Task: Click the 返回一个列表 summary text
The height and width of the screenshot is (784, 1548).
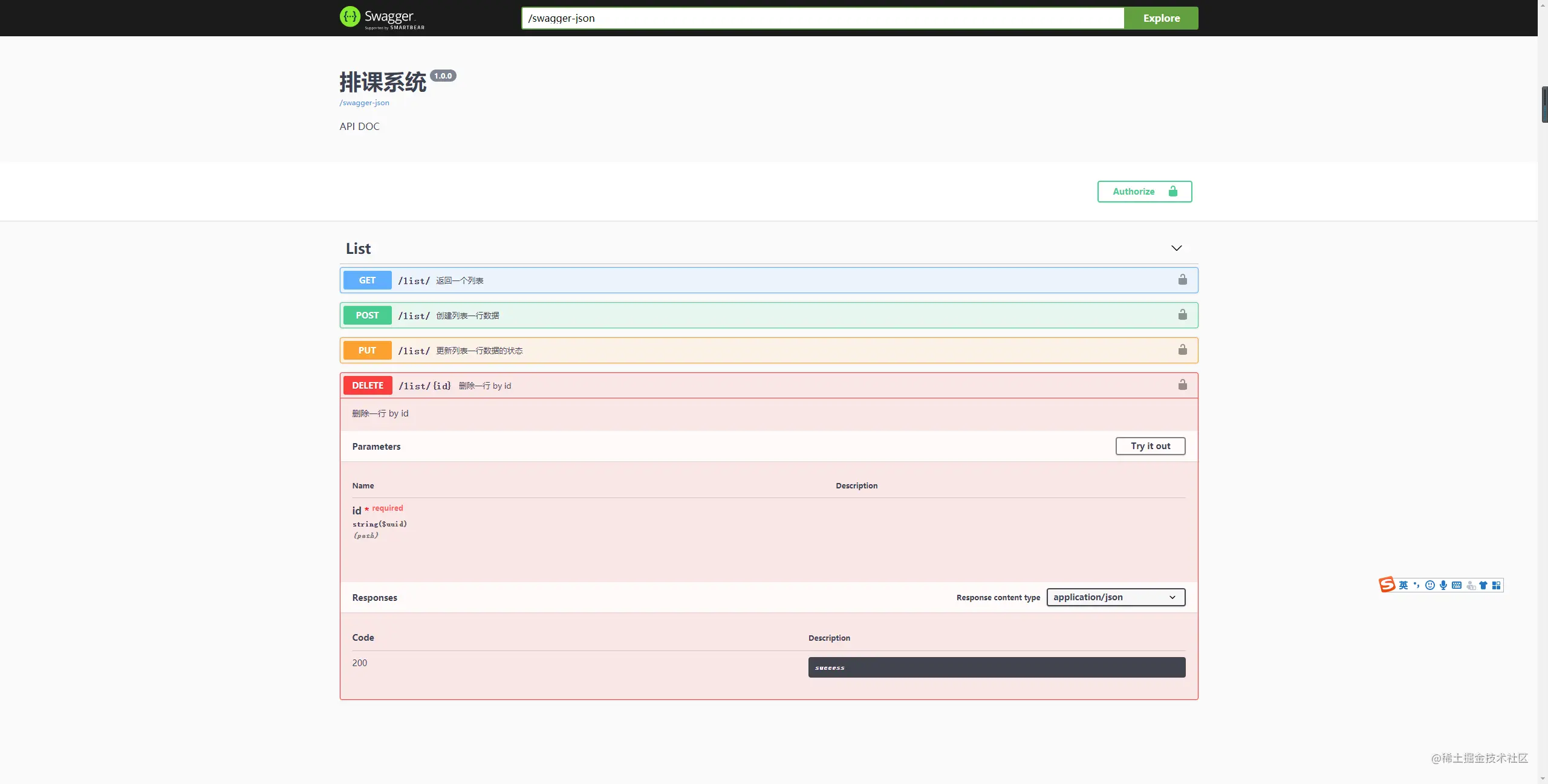Action: 460,280
